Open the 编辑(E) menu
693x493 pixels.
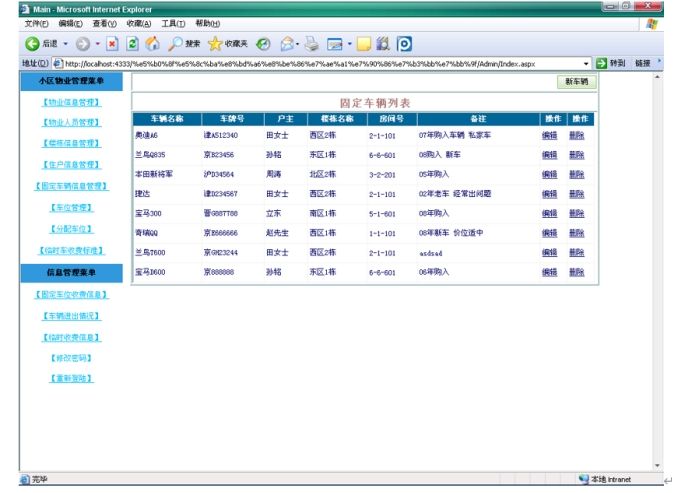tap(70, 23)
